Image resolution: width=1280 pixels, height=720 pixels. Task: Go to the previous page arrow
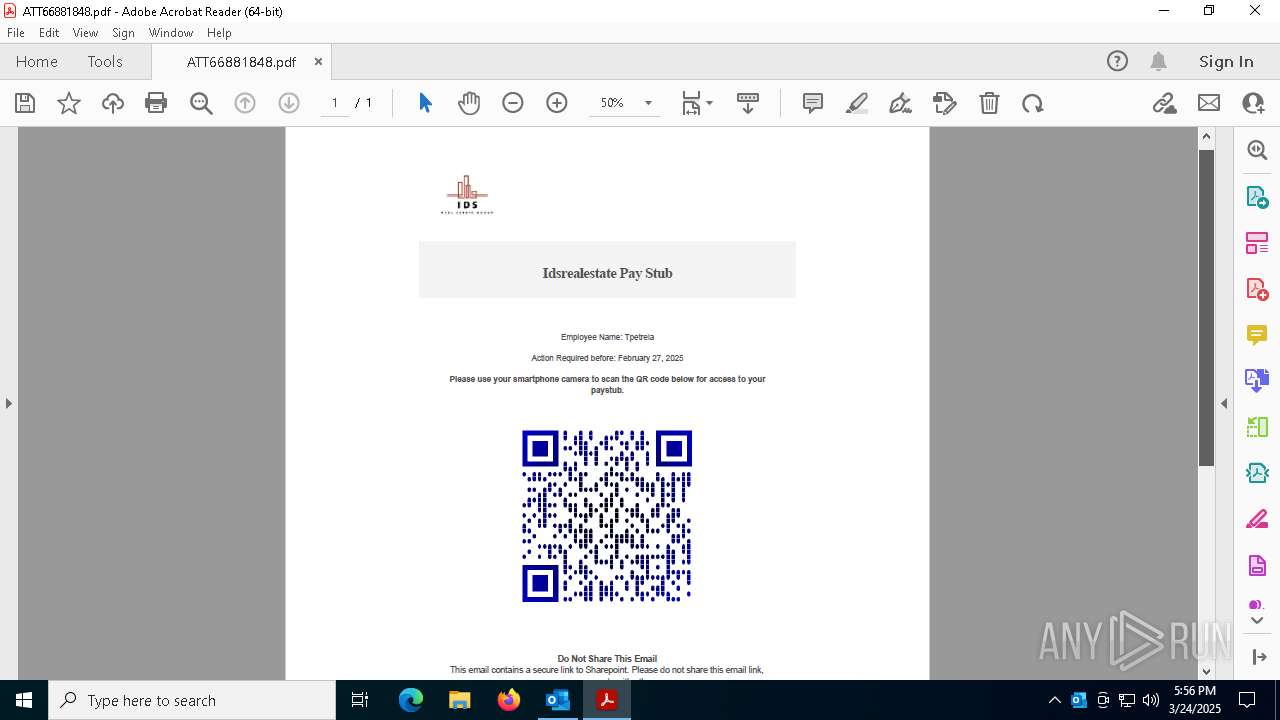coord(245,103)
